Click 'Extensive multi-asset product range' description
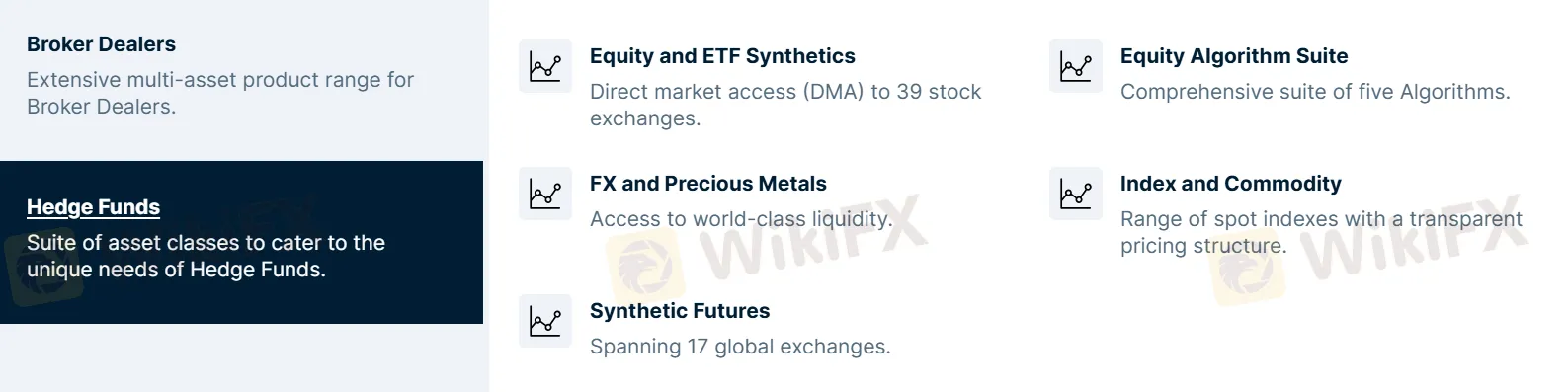This screenshot has height=392, width=1568. click(x=220, y=93)
